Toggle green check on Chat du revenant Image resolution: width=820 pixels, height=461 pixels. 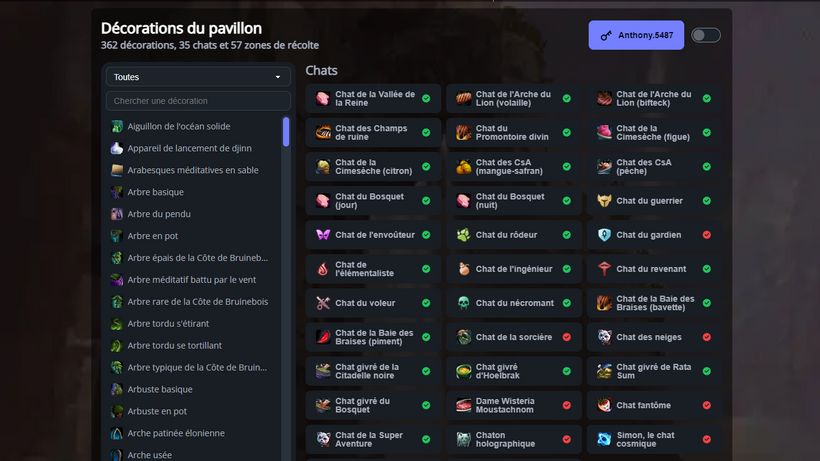point(707,269)
